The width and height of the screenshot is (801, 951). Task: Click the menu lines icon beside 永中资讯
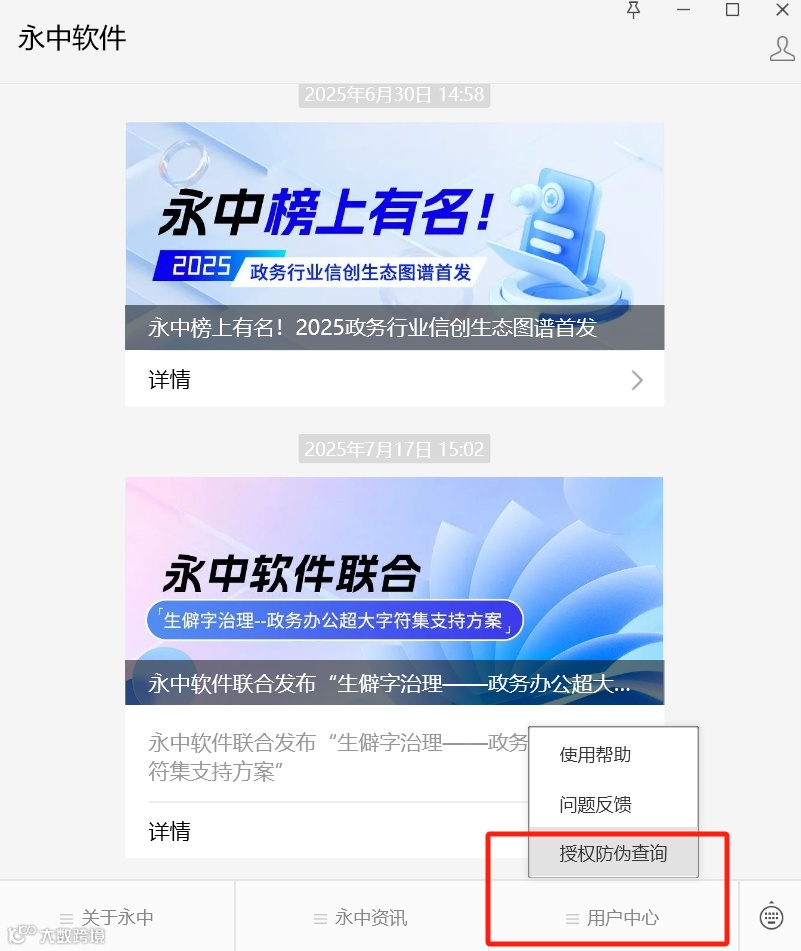coord(320,919)
